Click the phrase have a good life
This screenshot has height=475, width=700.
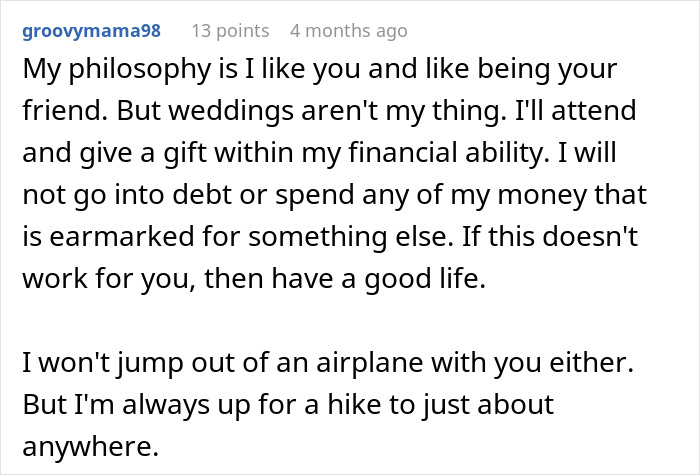coord(379,279)
